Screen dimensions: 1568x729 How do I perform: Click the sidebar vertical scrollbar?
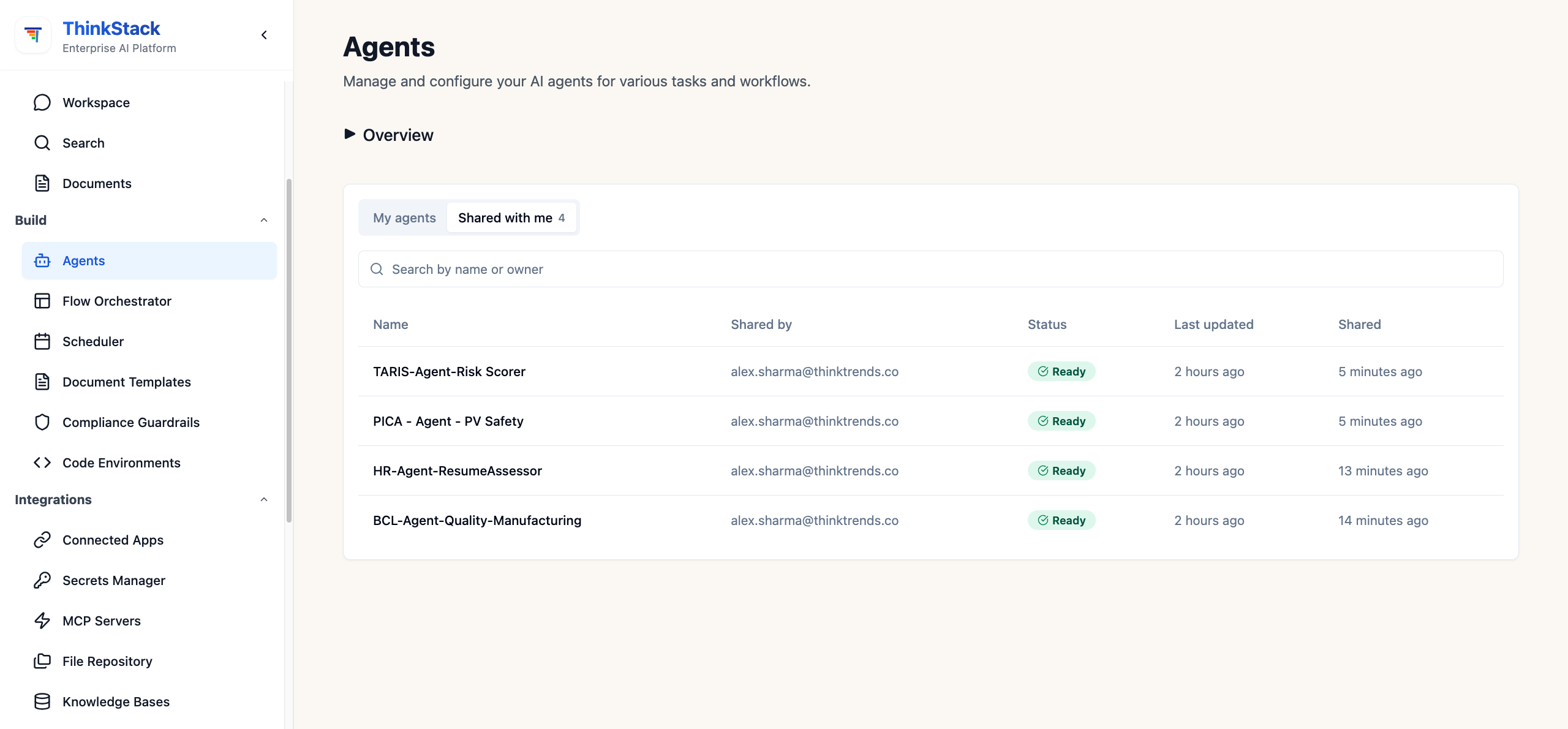288,350
